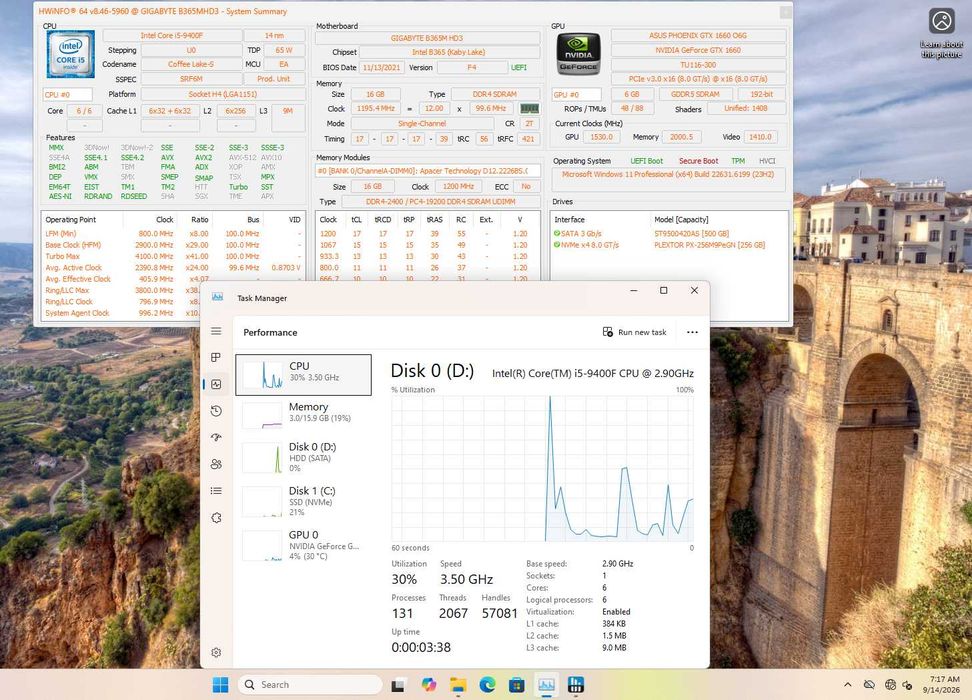Open the Services page in Task Manager
The width and height of the screenshot is (972, 700).
tap(216, 517)
